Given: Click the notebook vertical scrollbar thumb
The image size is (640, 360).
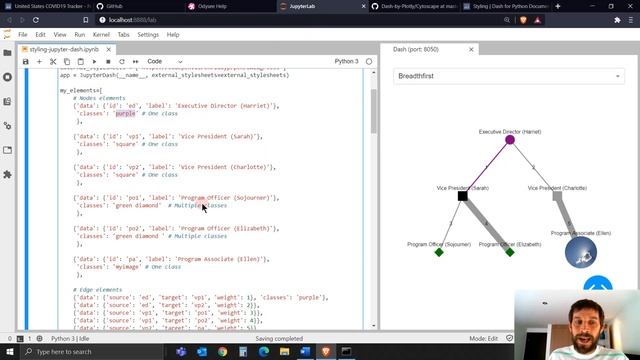Looking at the screenshot, I should point(373,111).
